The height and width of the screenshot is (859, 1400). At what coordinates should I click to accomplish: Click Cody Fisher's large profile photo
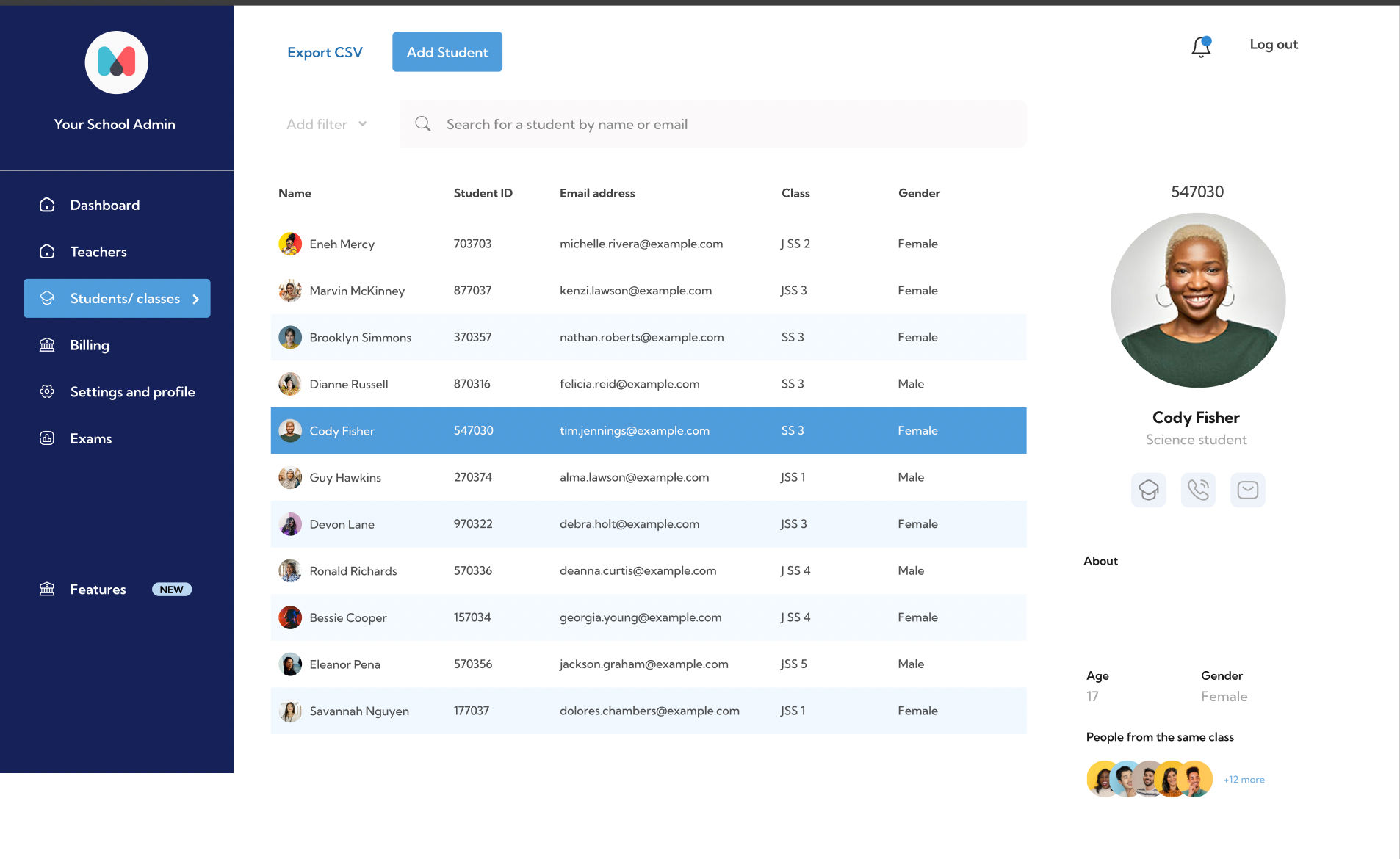pyautogui.click(x=1198, y=300)
